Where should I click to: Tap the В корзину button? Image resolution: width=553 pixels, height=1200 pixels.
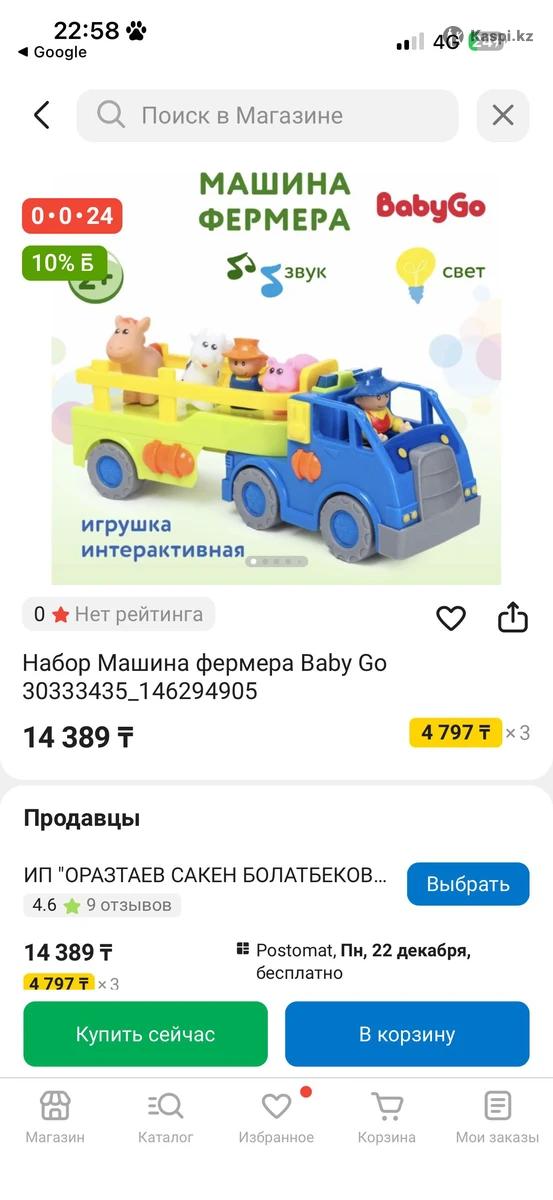[407, 1034]
